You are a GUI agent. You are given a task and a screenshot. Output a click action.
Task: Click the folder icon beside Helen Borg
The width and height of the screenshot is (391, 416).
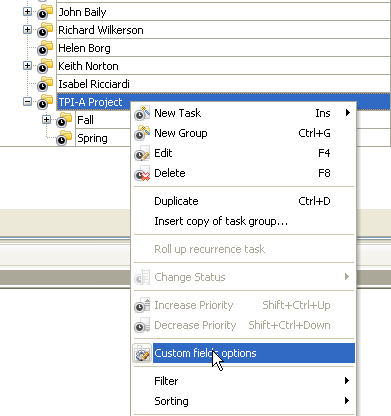tap(45, 48)
